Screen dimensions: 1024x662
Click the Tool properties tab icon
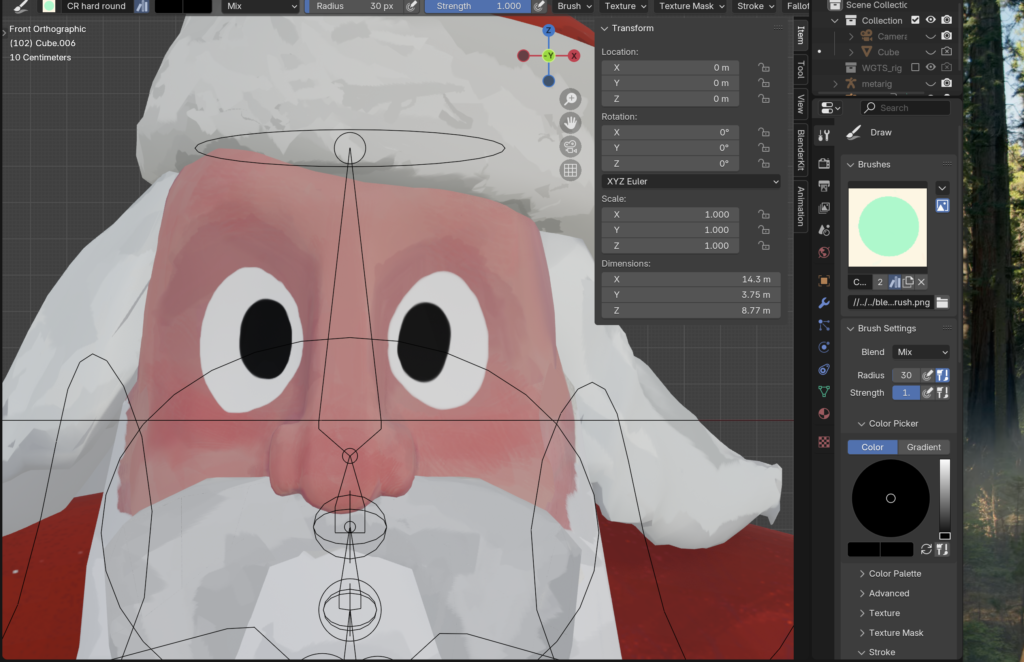click(x=824, y=135)
